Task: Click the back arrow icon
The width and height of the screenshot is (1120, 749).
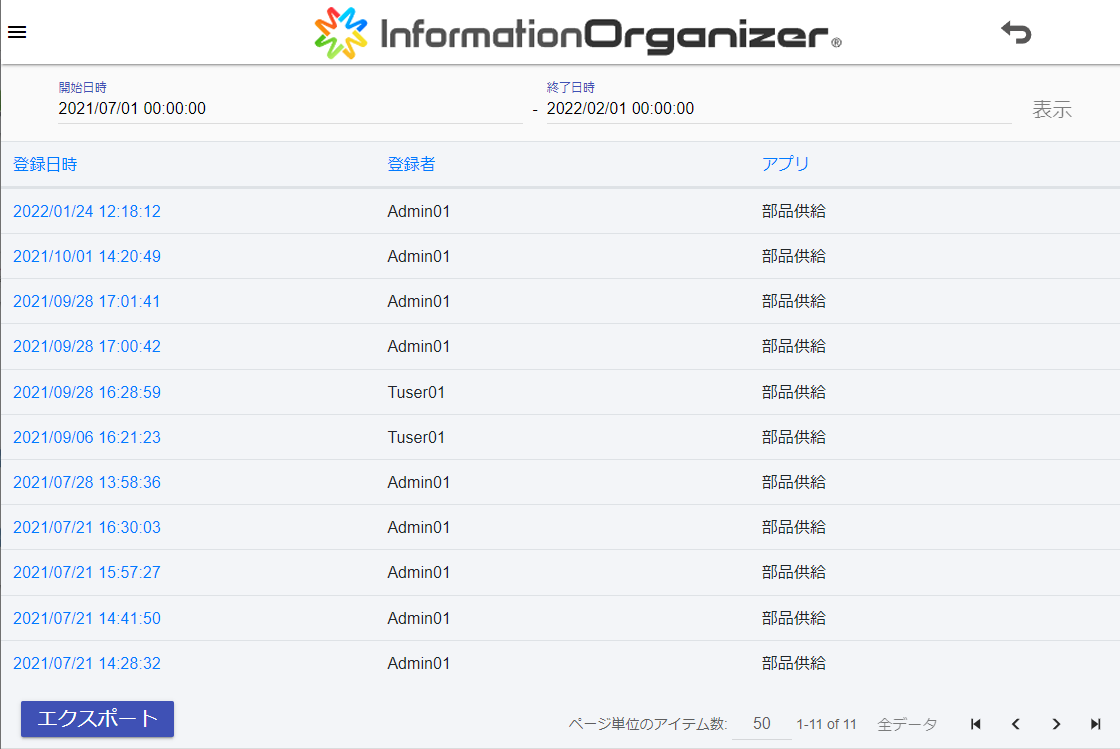Action: tap(1016, 33)
